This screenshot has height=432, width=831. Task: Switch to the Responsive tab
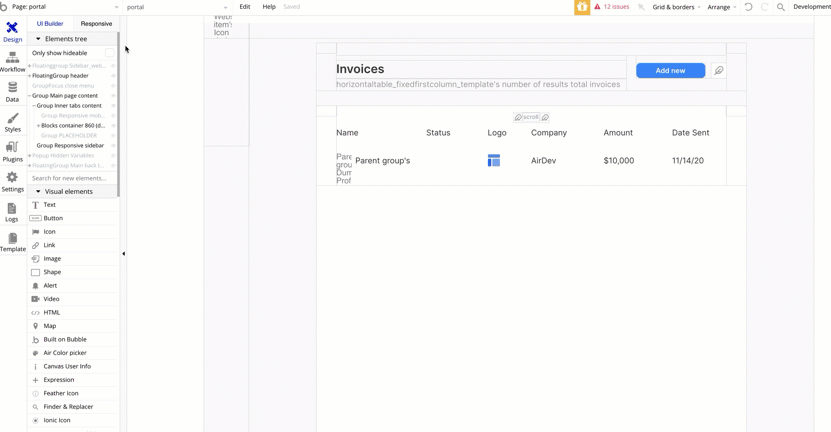point(96,23)
